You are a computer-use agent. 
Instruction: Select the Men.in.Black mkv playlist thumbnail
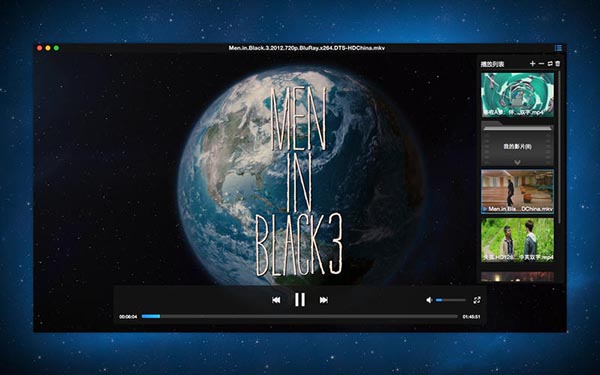pyautogui.click(x=517, y=191)
